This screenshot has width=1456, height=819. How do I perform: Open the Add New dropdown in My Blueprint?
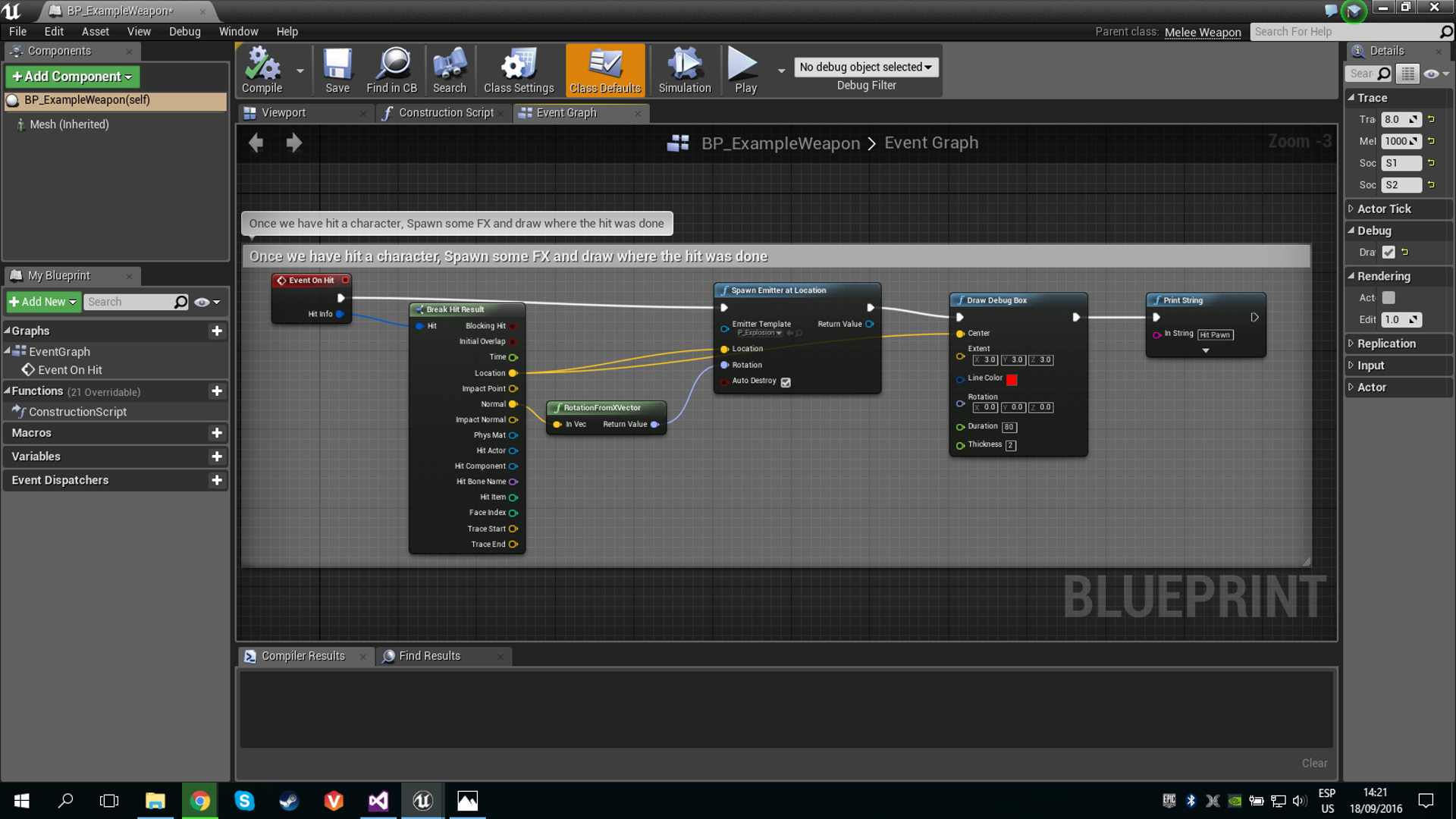pos(43,302)
